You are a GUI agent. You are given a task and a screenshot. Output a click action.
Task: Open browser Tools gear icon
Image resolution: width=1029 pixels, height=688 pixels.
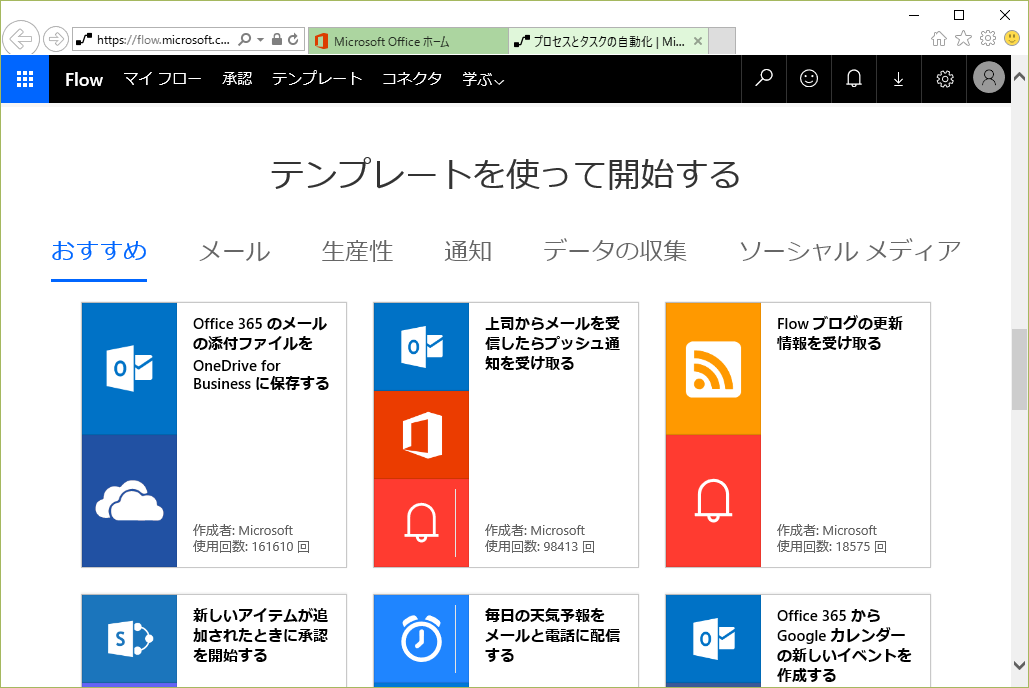[988, 38]
